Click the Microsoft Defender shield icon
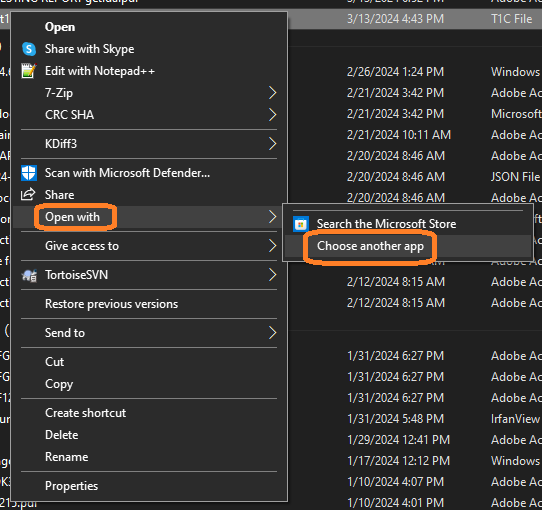Image resolution: width=542 pixels, height=510 pixels. (29, 173)
